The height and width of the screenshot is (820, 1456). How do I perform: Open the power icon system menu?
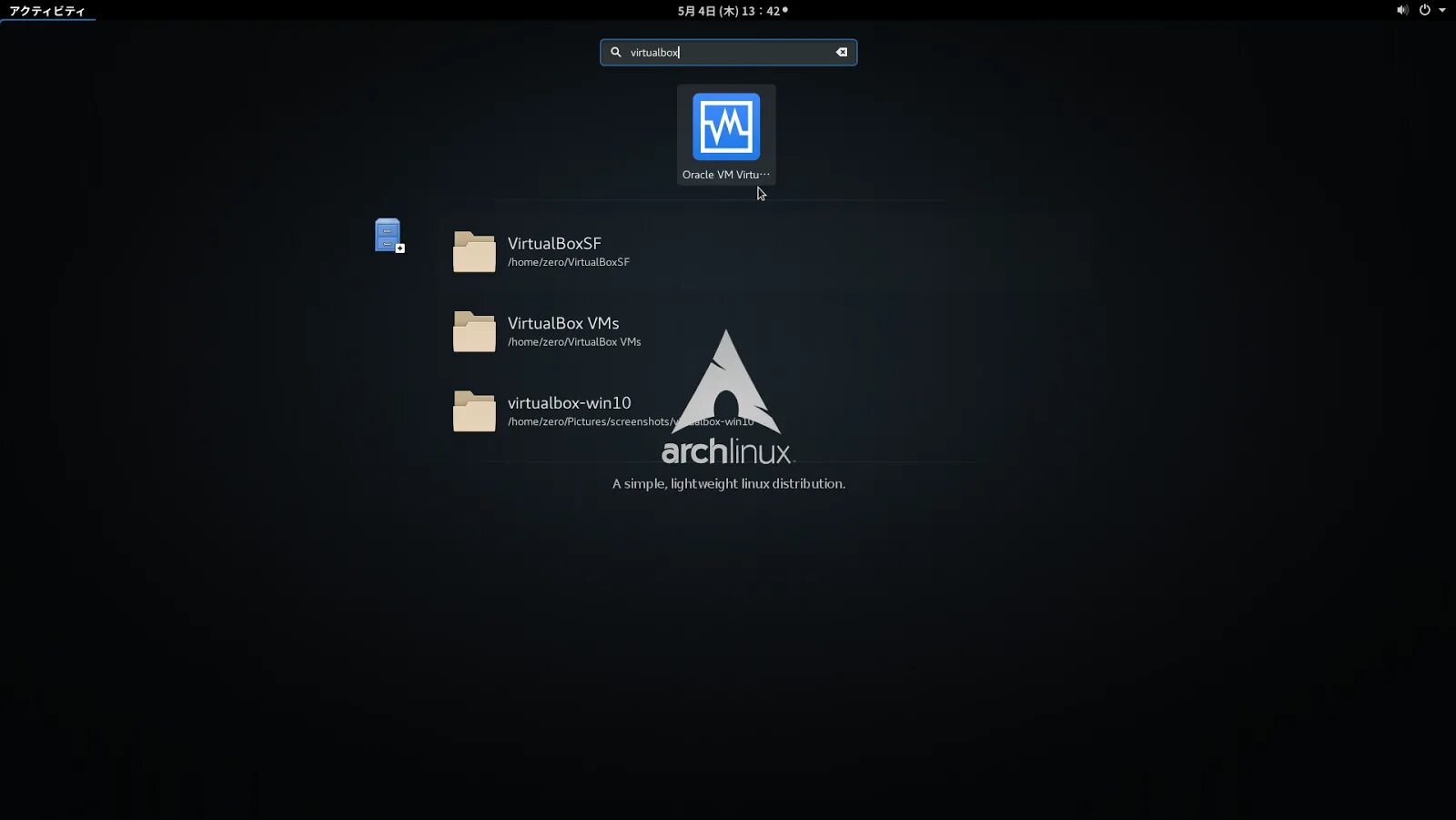coord(1425,10)
